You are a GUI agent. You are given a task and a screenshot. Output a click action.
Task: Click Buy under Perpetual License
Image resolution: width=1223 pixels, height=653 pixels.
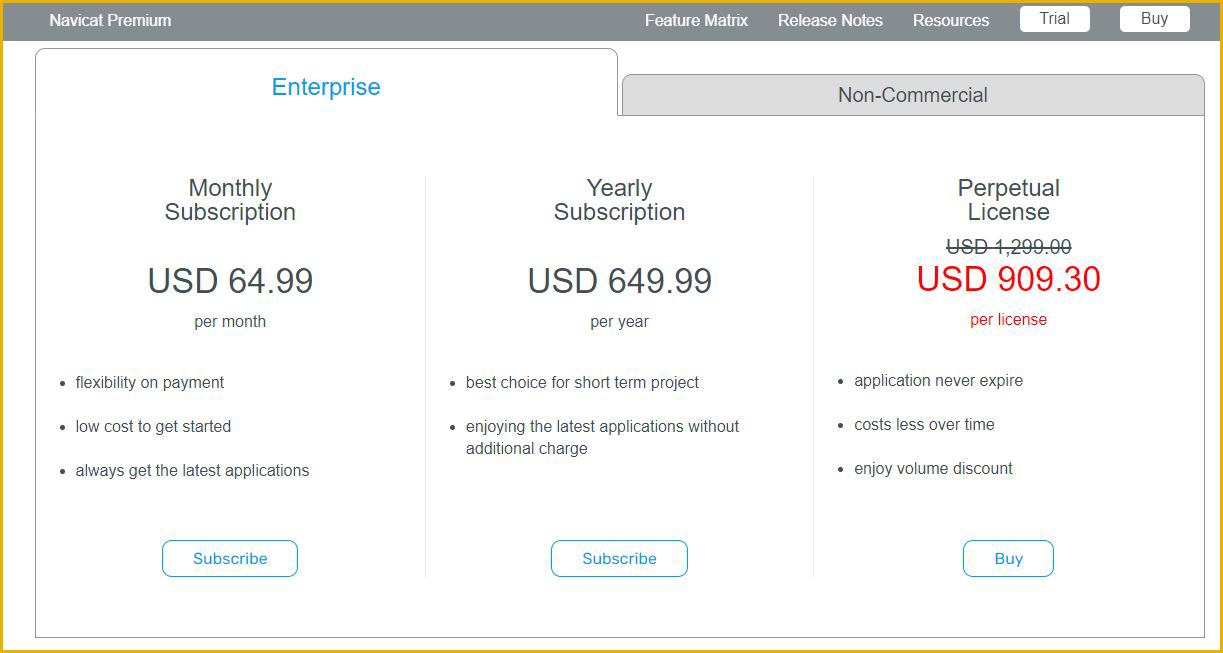pyautogui.click(x=1008, y=558)
